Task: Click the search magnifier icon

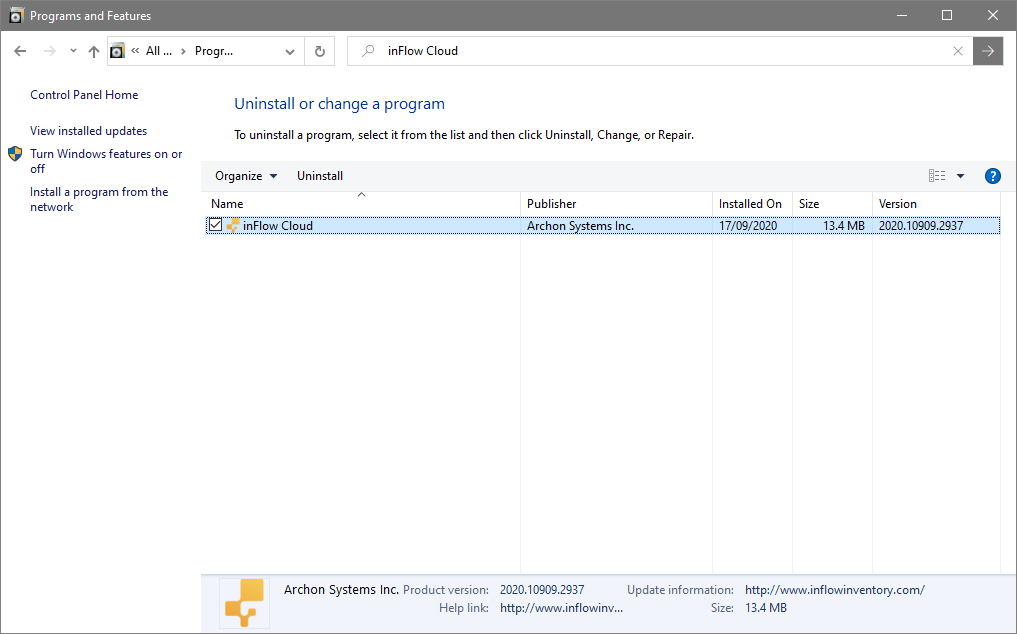Action: tap(368, 51)
